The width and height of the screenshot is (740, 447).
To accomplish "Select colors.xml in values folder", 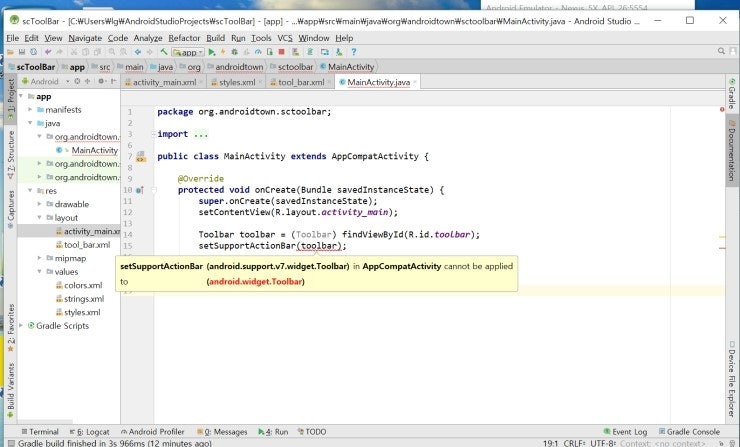I will click(83, 285).
